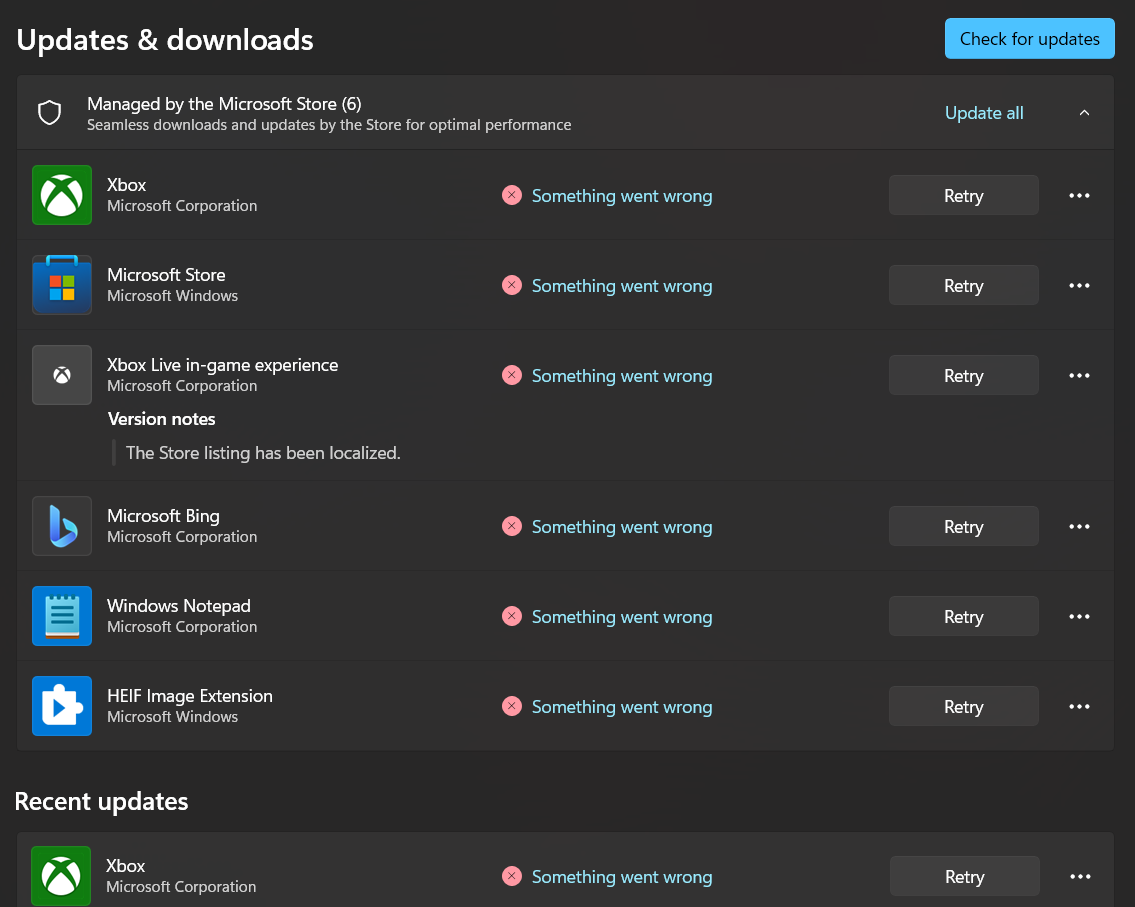The height and width of the screenshot is (907, 1135).
Task: Open Something went wrong link for HEIF Image Extension
Action: [x=622, y=706]
